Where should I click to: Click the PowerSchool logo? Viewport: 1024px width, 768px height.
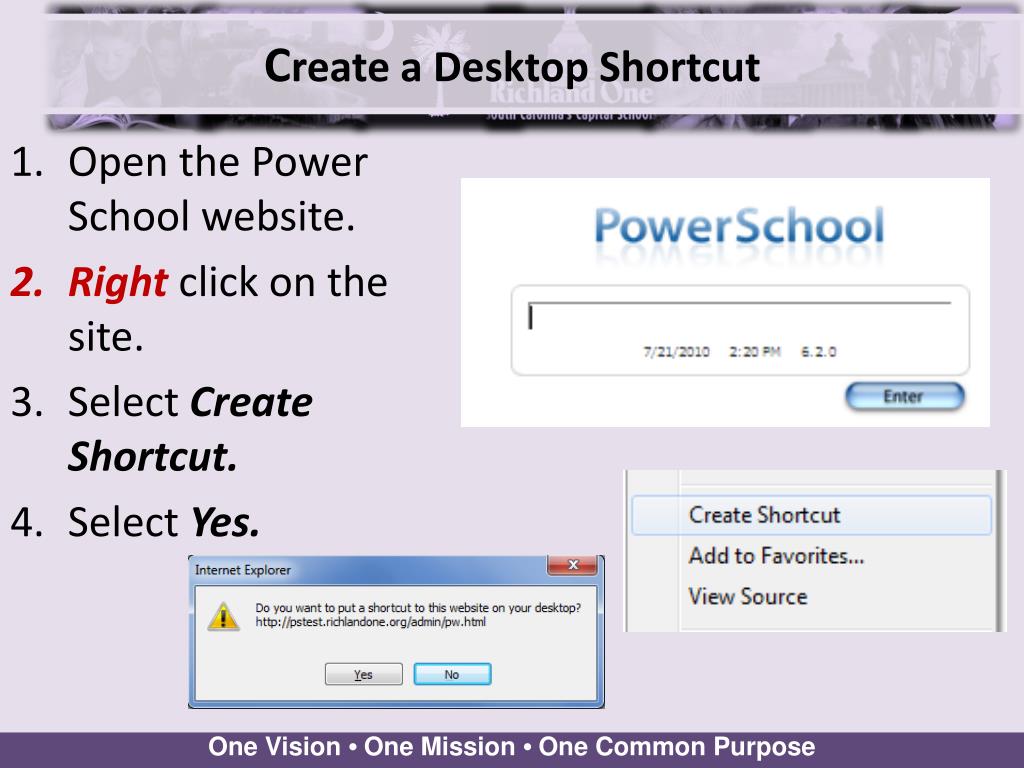(x=739, y=227)
